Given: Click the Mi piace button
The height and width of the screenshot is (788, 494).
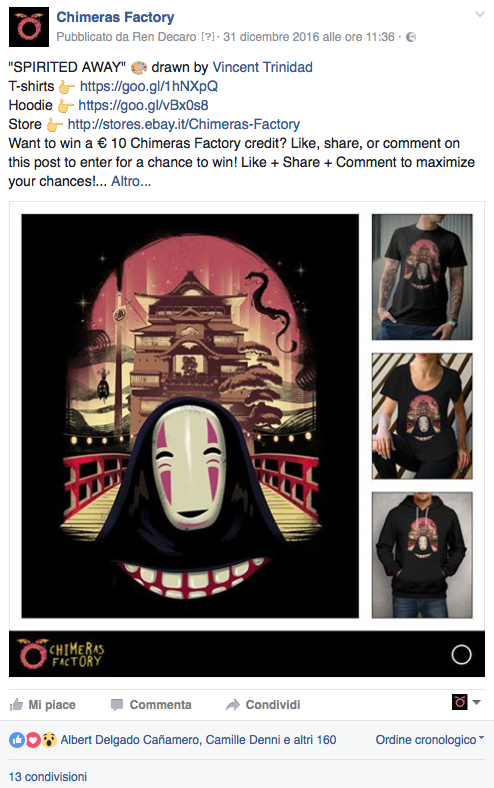Looking at the screenshot, I should (43, 705).
